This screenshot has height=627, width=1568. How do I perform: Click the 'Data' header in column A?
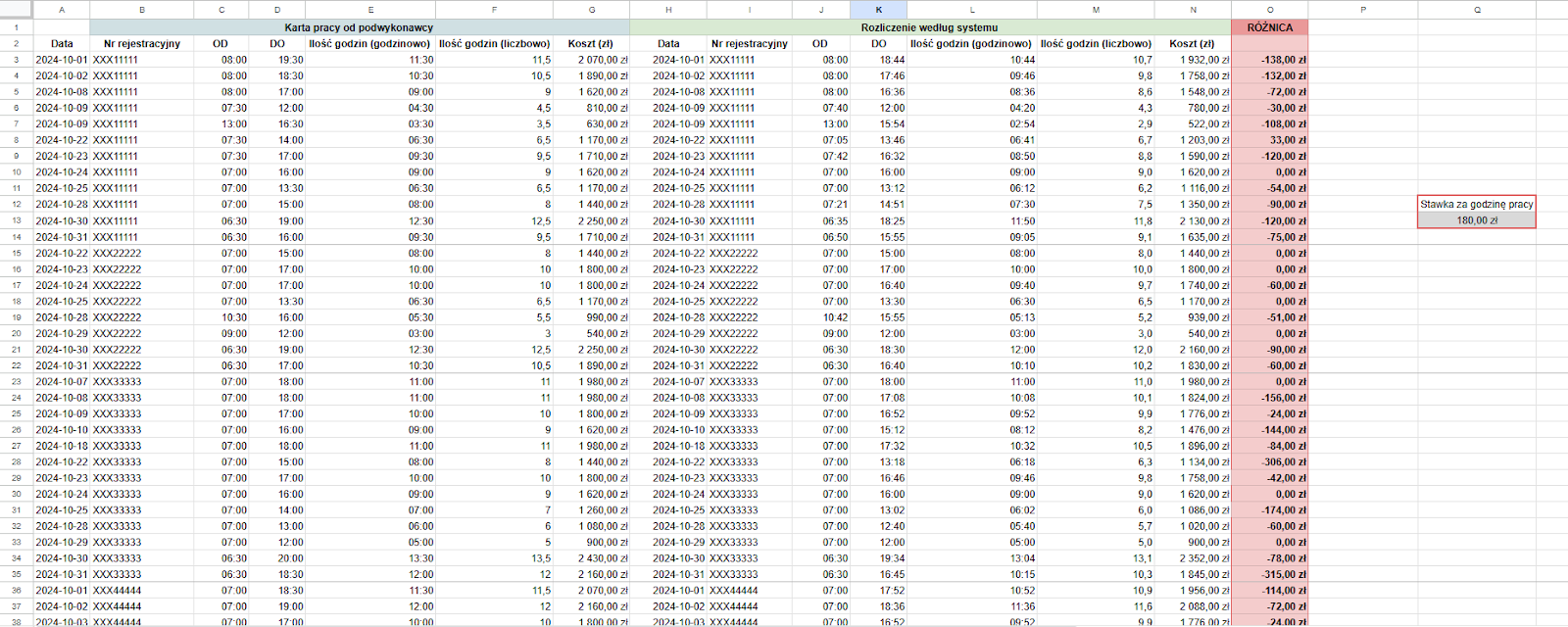(62, 43)
